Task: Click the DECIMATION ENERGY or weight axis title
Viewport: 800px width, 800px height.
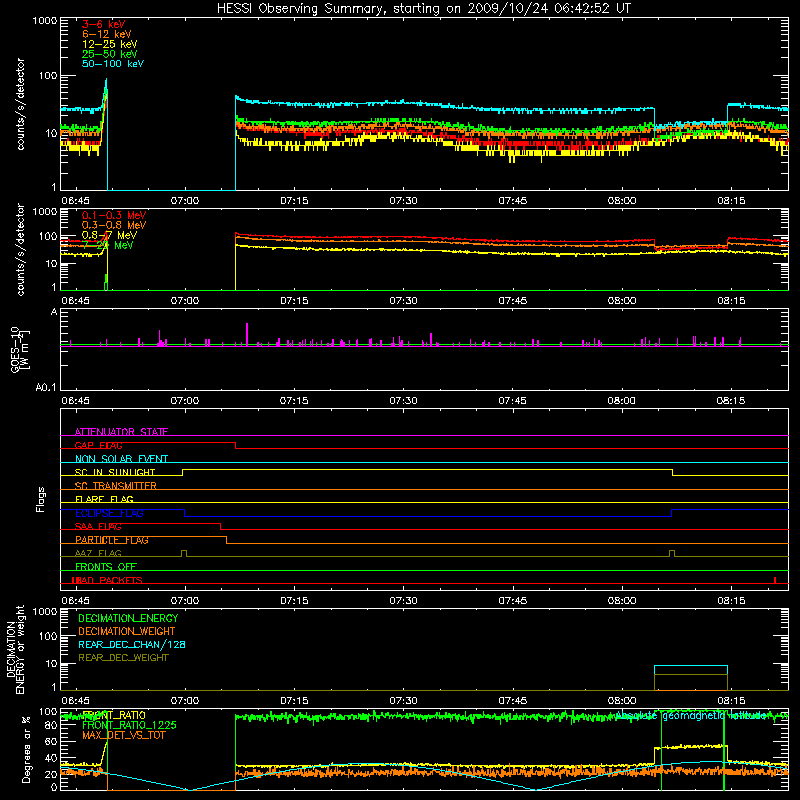Action: point(15,649)
